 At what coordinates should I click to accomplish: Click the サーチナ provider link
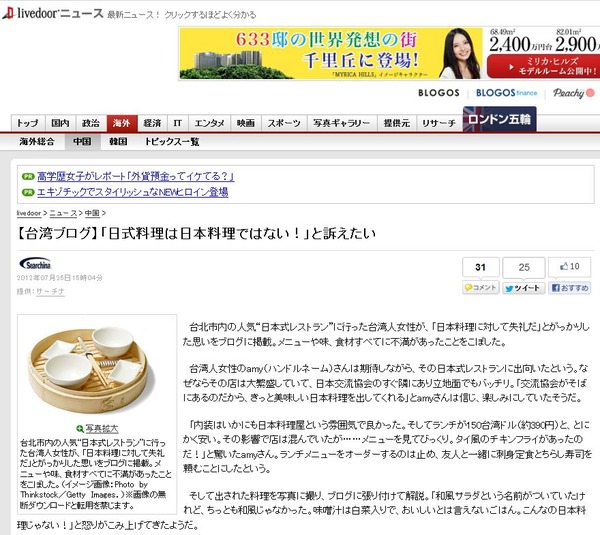pyautogui.click(x=50, y=291)
